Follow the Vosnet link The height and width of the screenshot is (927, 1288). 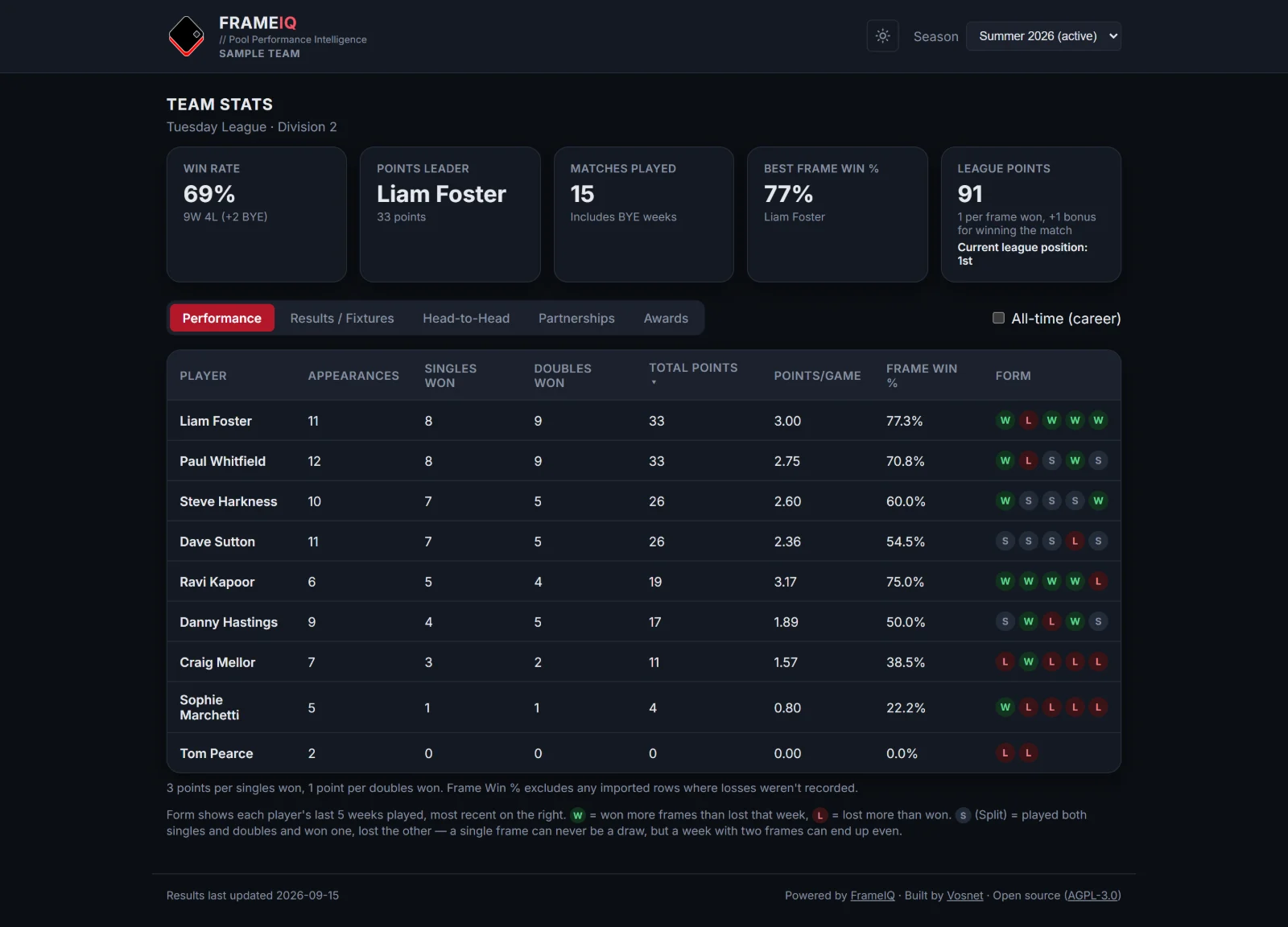tap(965, 896)
